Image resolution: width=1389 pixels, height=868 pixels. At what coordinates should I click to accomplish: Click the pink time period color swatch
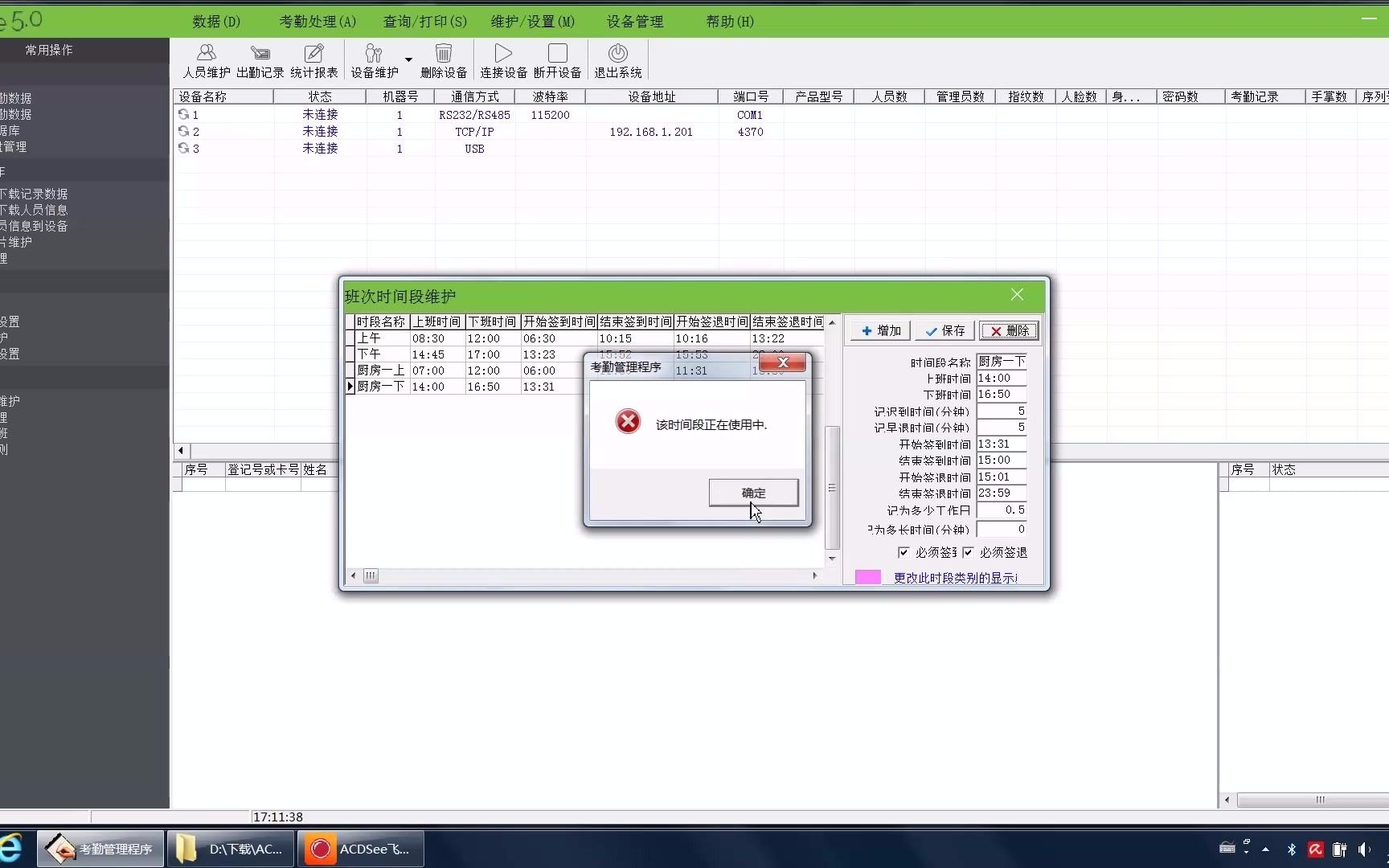867,577
